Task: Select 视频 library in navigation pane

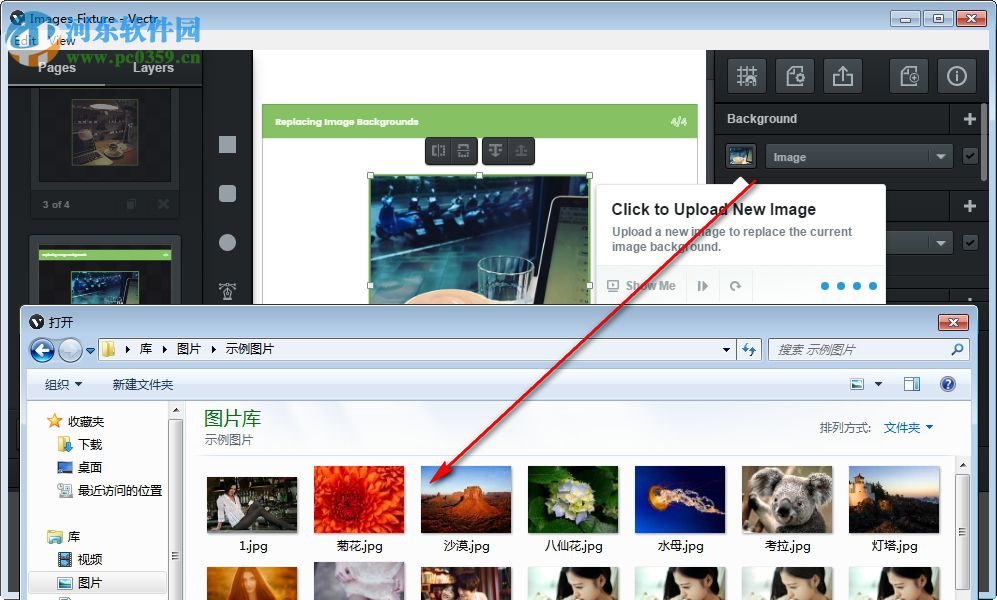Action: click(x=80, y=559)
